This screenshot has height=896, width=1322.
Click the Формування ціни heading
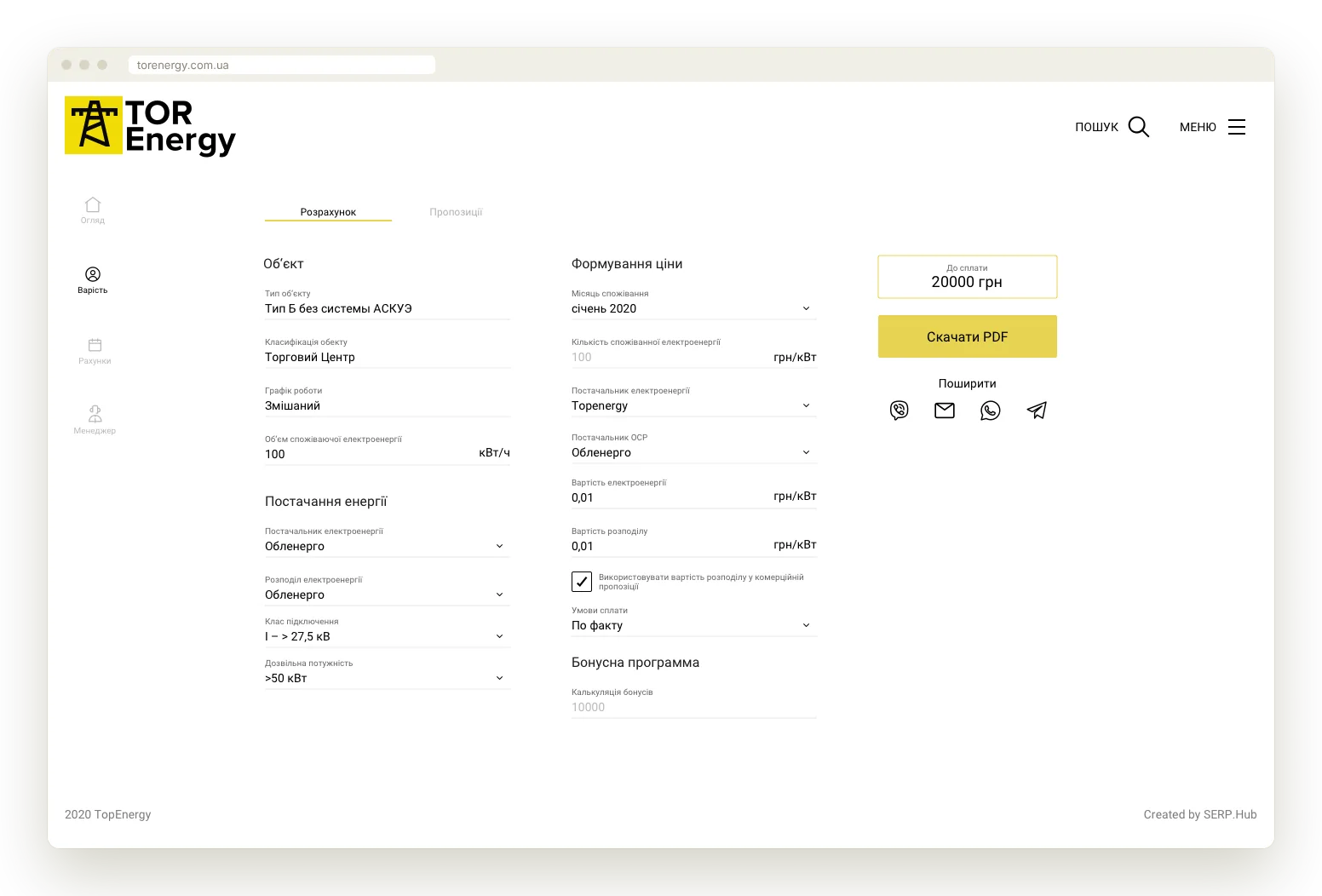click(627, 264)
